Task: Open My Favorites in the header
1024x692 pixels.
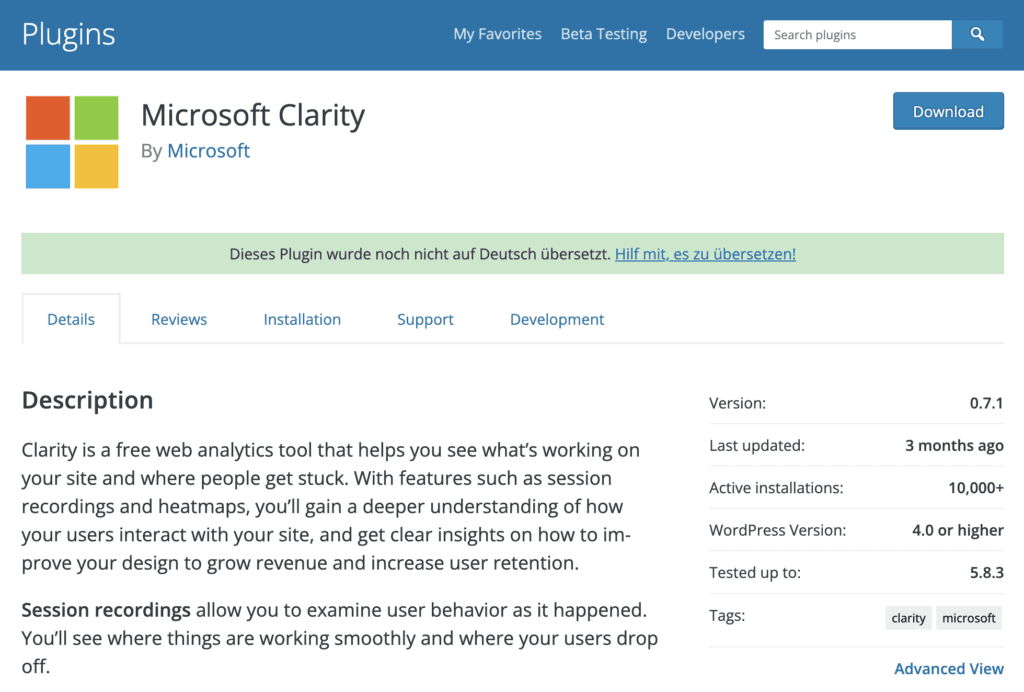Action: [x=497, y=34]
